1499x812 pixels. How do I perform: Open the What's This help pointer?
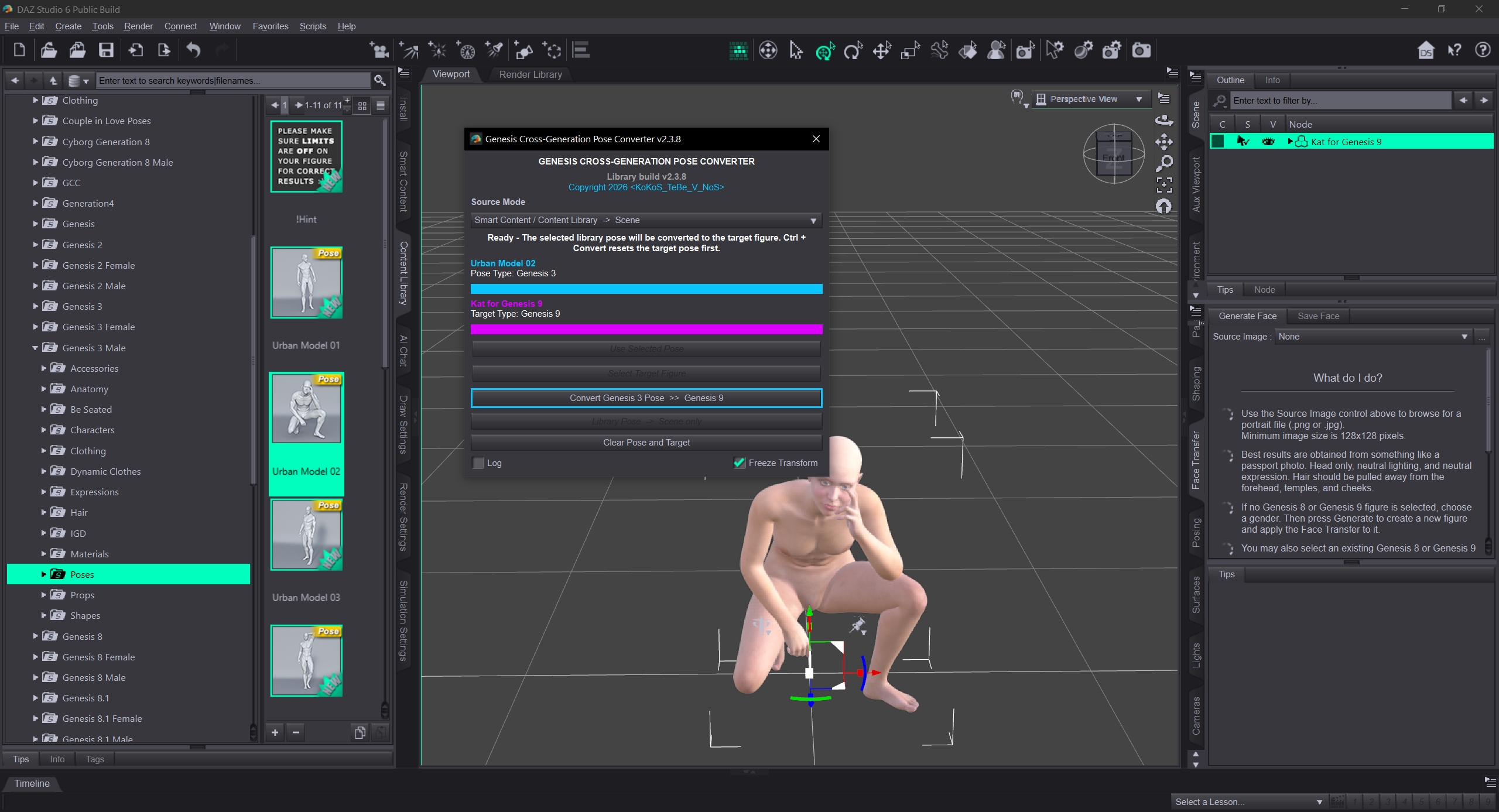[1454, 50]
